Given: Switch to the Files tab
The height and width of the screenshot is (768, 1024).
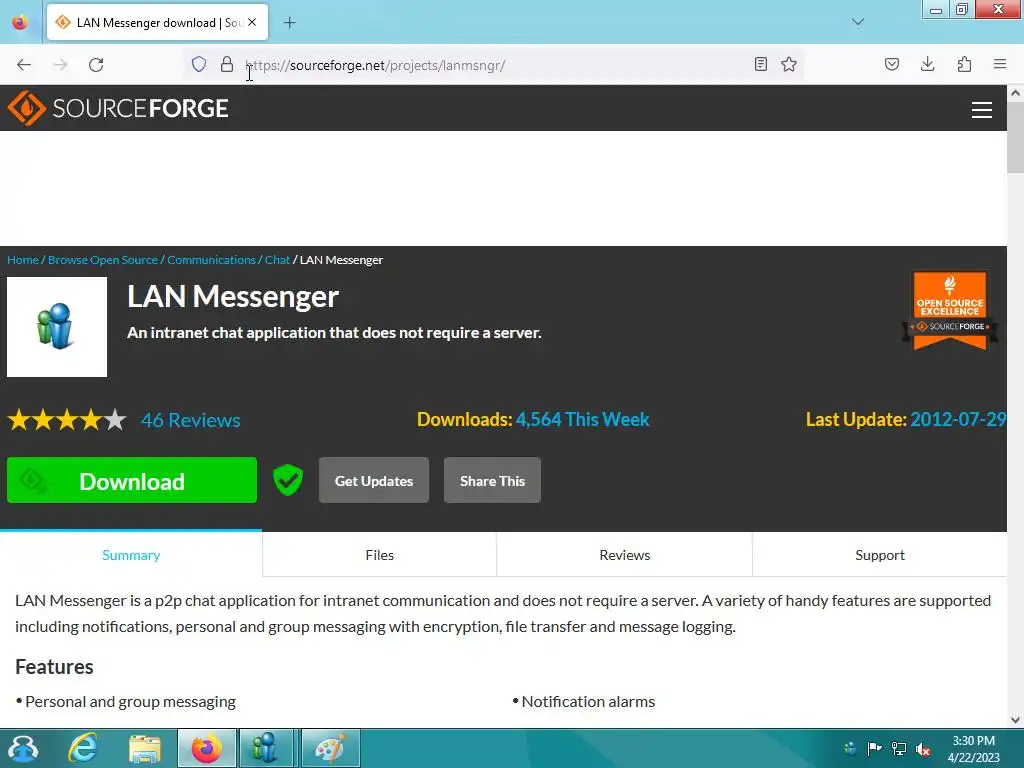Looking at the screenshot, I should (379, 554).
